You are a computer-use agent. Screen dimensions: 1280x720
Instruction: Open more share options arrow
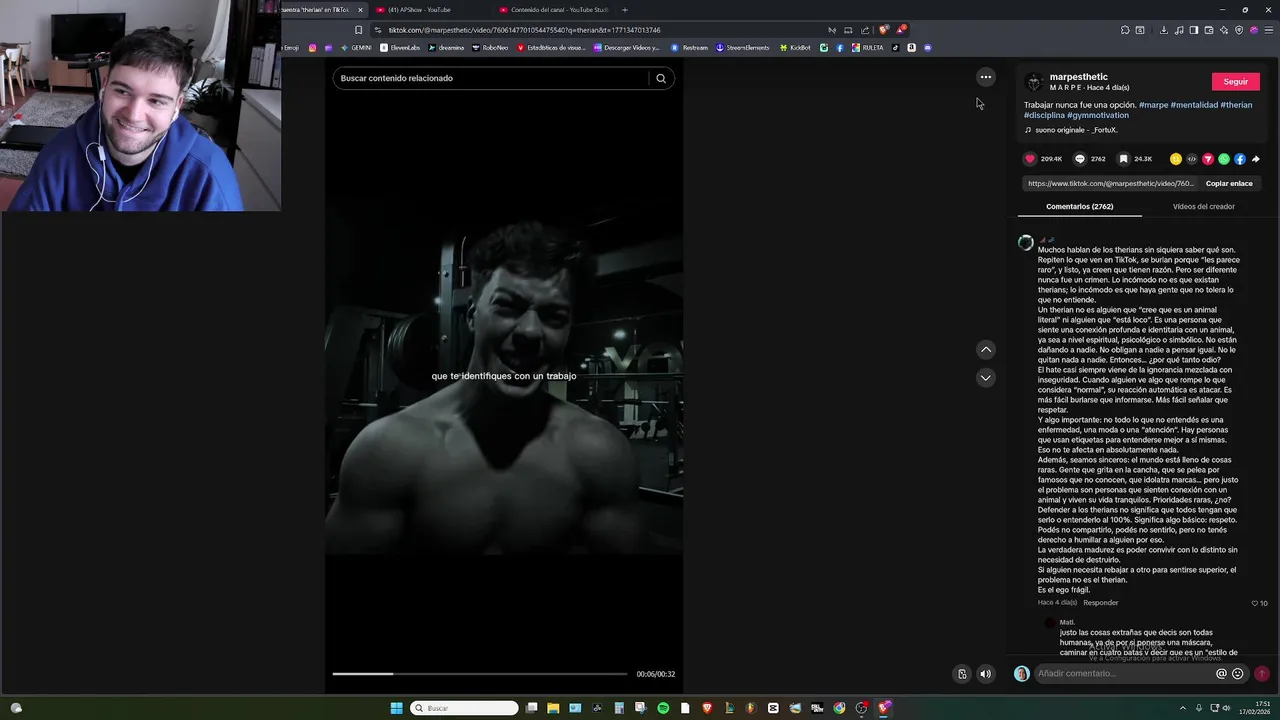click(x=1256, y=159)
